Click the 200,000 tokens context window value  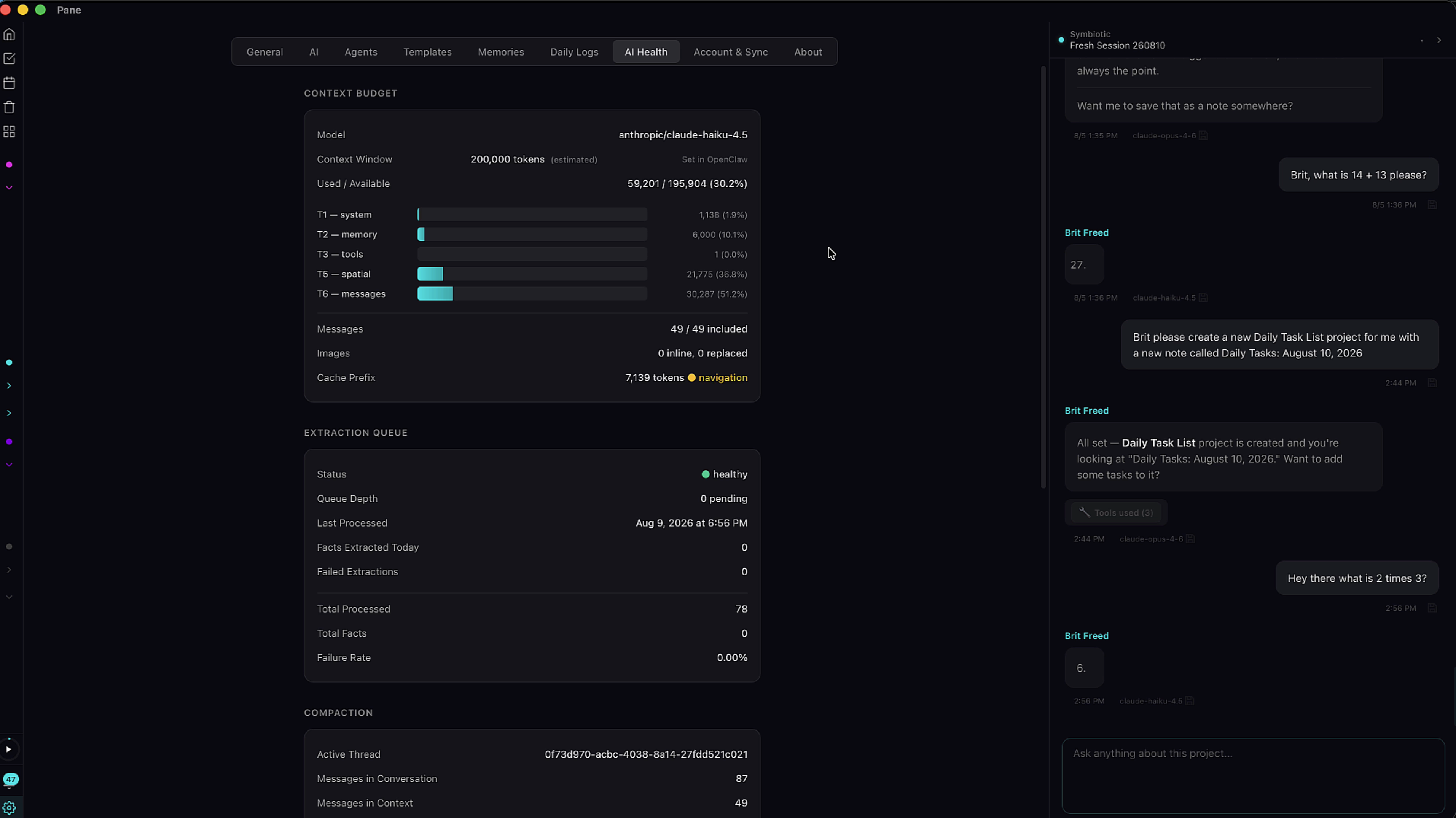507,160
